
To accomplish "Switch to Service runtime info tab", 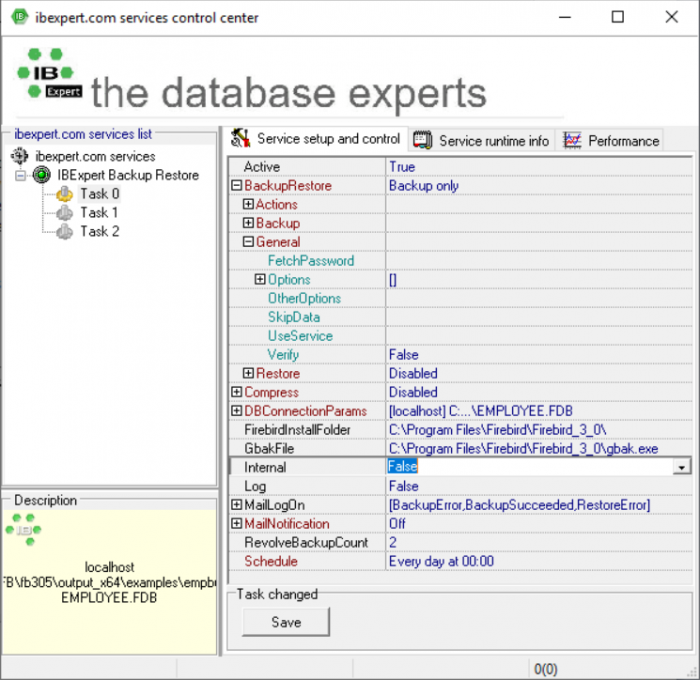I will click(x=482, y=141).
